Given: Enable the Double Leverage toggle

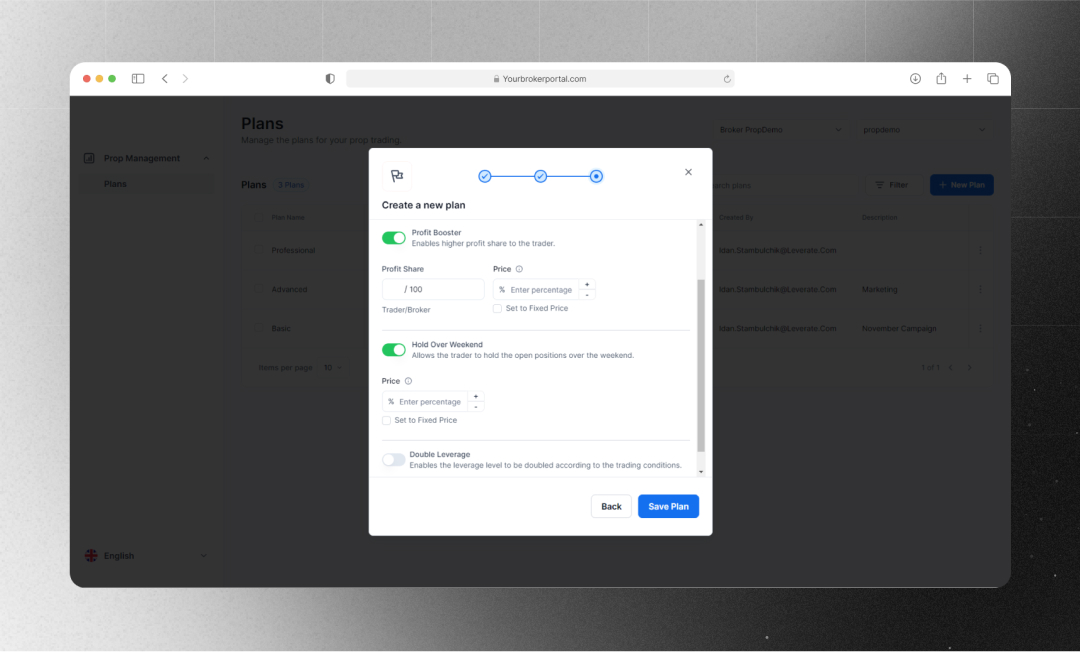Looking at the screenshot, I should pyautogui.click(x=394, y=460).
